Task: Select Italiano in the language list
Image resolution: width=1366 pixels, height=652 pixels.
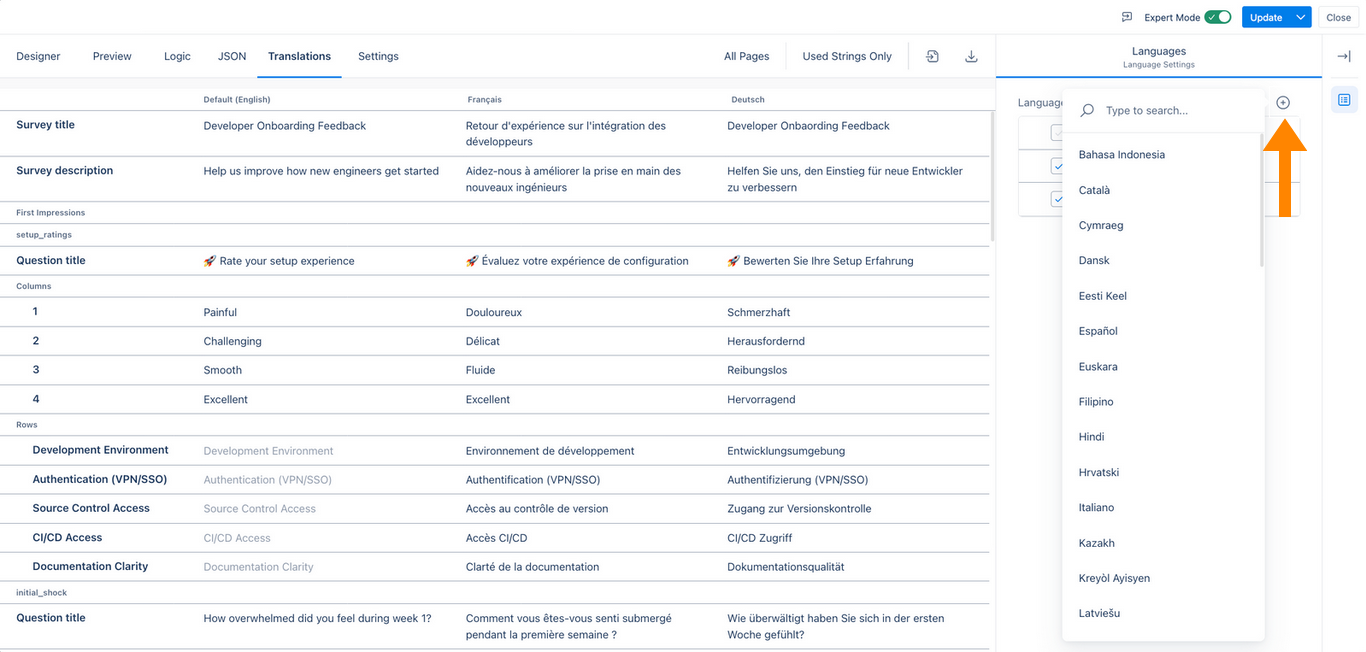Action: coord(1096,508)
